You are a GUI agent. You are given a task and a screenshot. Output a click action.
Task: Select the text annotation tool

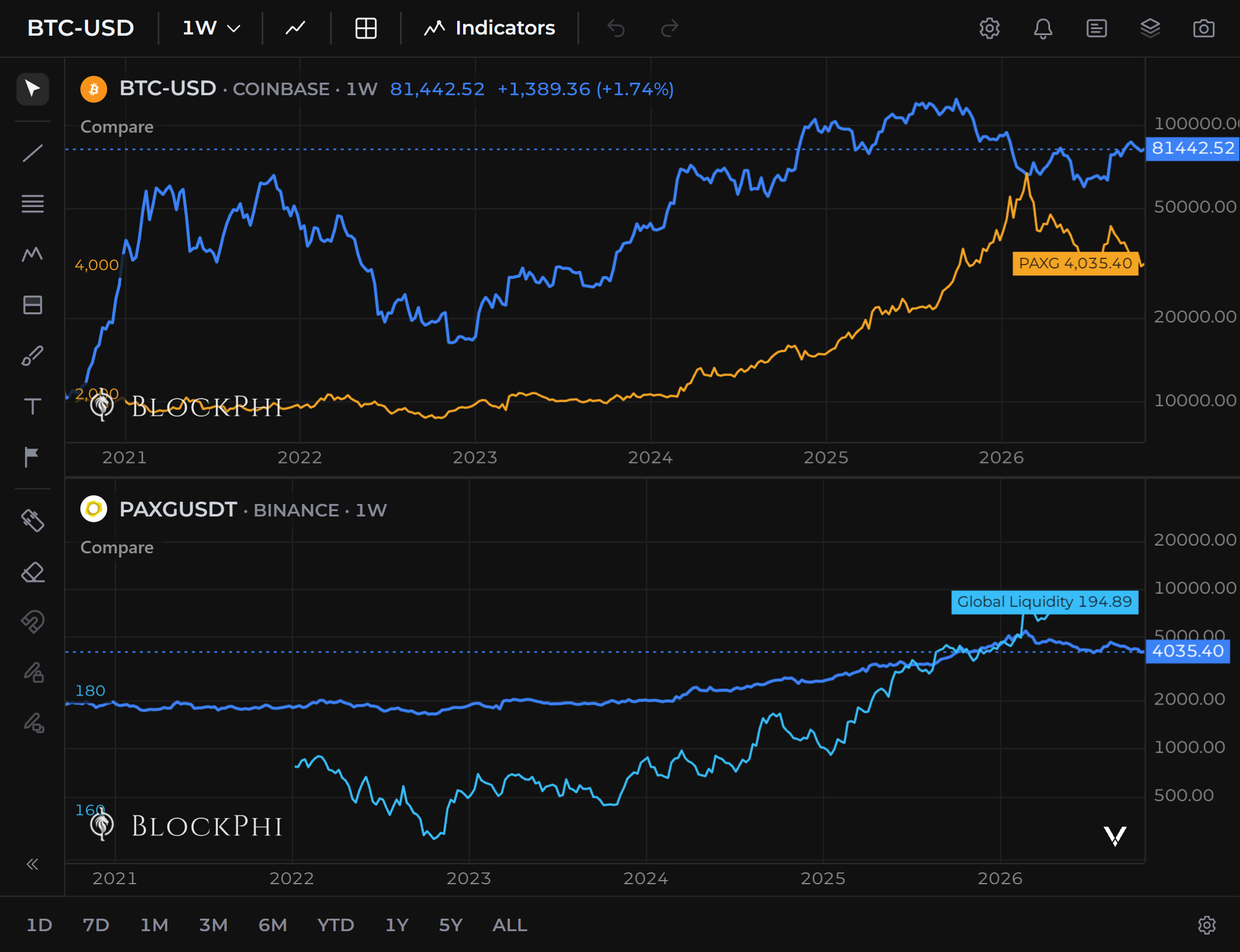click(33, 406)
